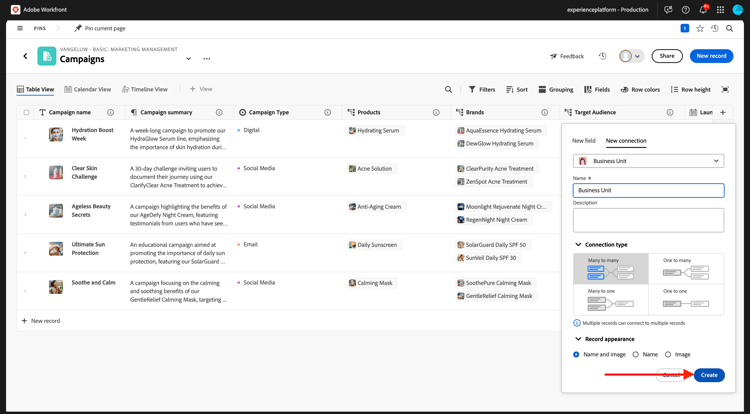
Task: Switch to Timeline View tab
Action: [x=144, y=89]
